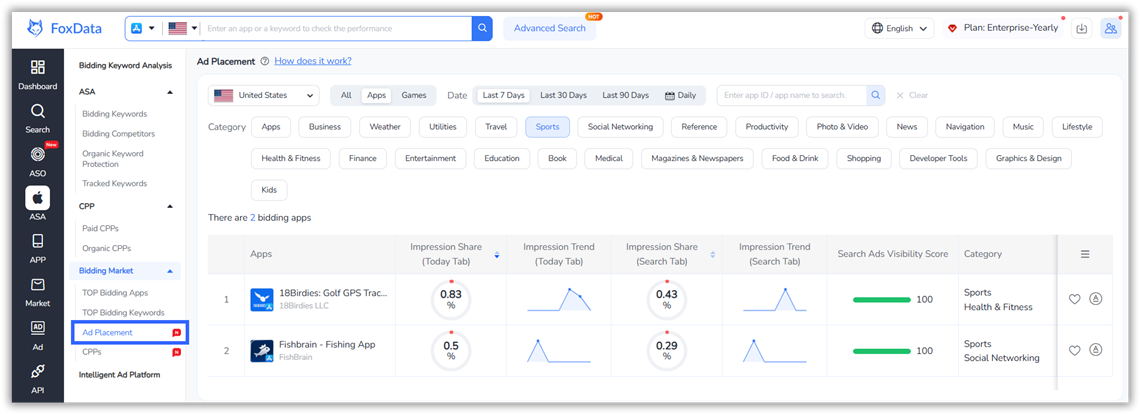The image size is (1140, 414).
Task: Favorite the Fishbrain app with heart icon
Action: tap(1075, 351)
